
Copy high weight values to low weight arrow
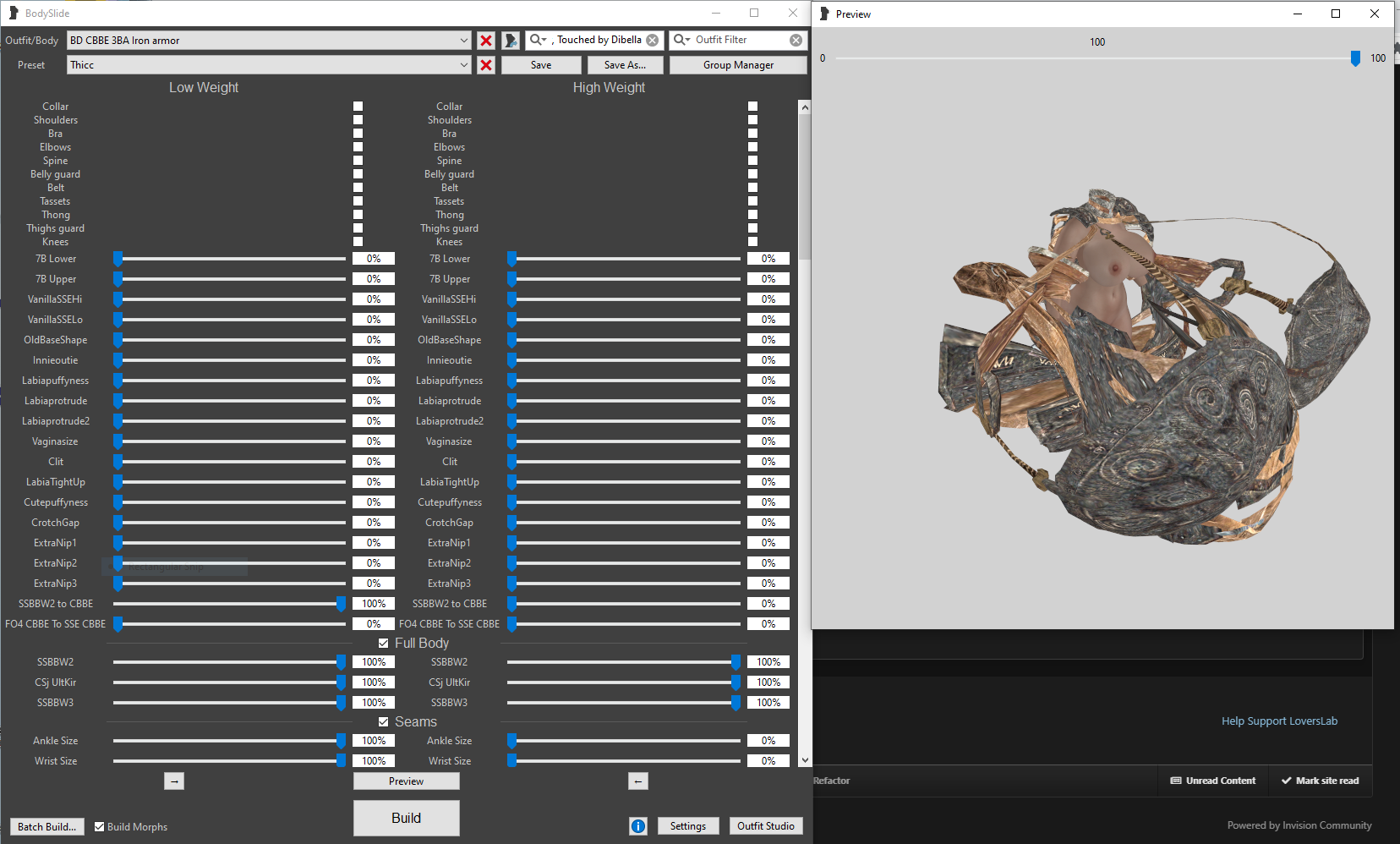click(x=638, y=781)
